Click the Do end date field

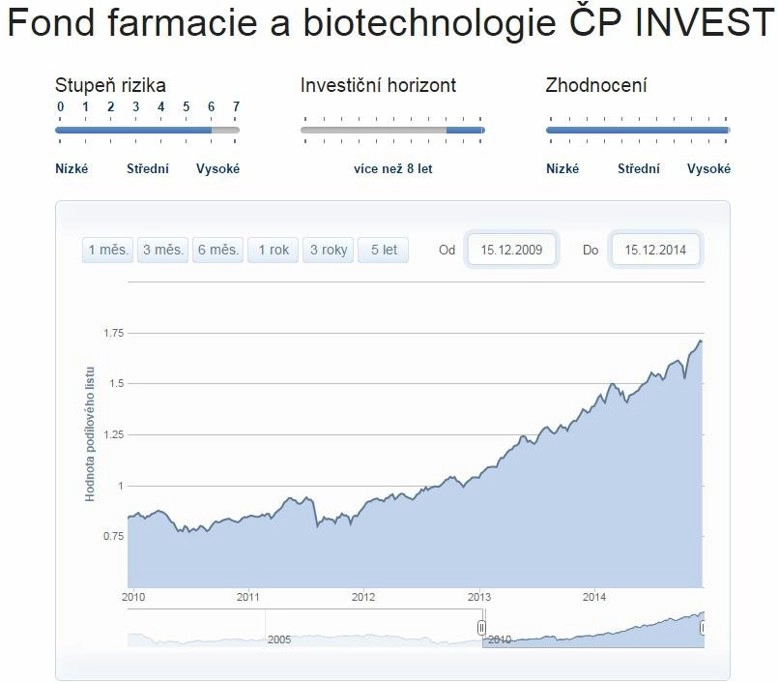tap(655, 250)
